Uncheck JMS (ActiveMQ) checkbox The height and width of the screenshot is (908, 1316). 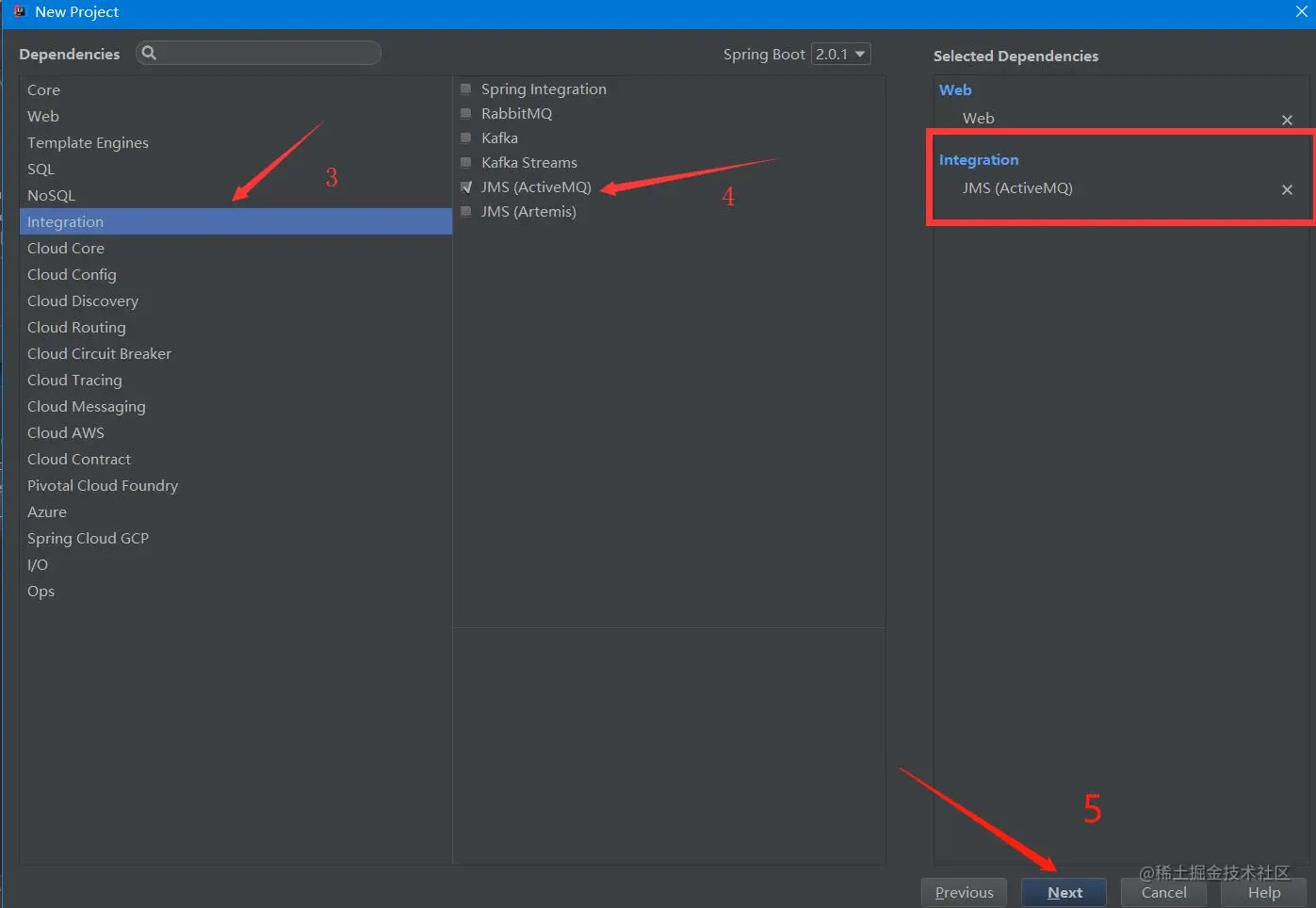click(x=465, y=186)
